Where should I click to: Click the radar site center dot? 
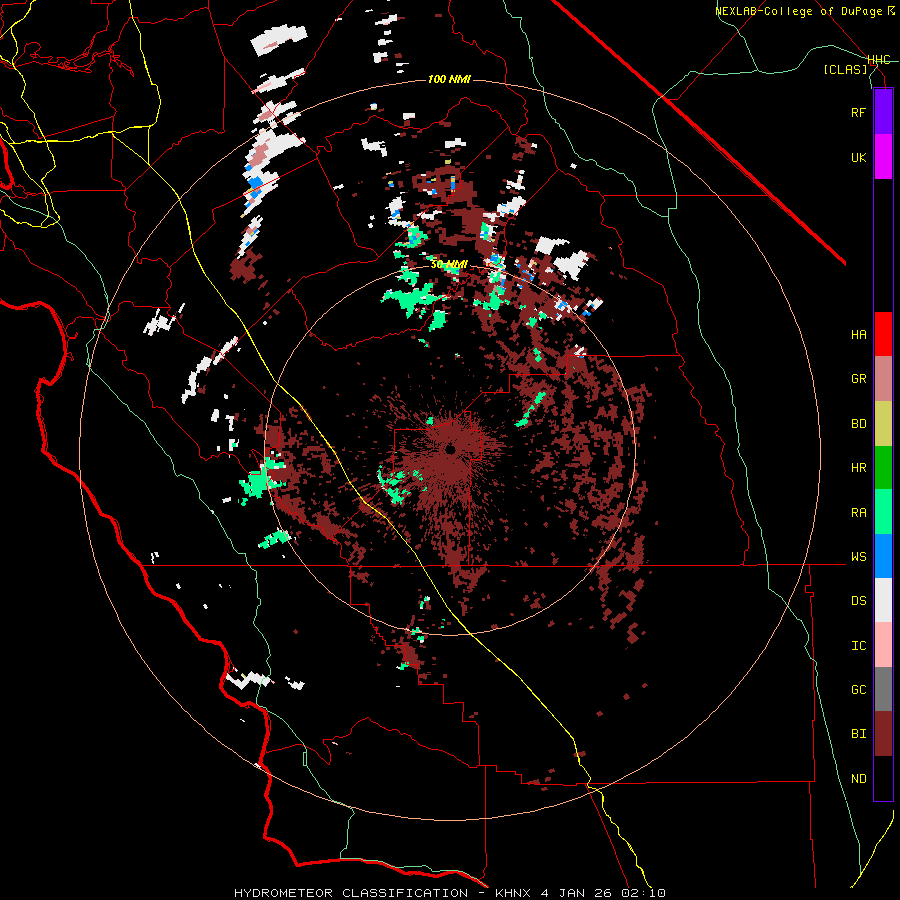pos(451,449)
